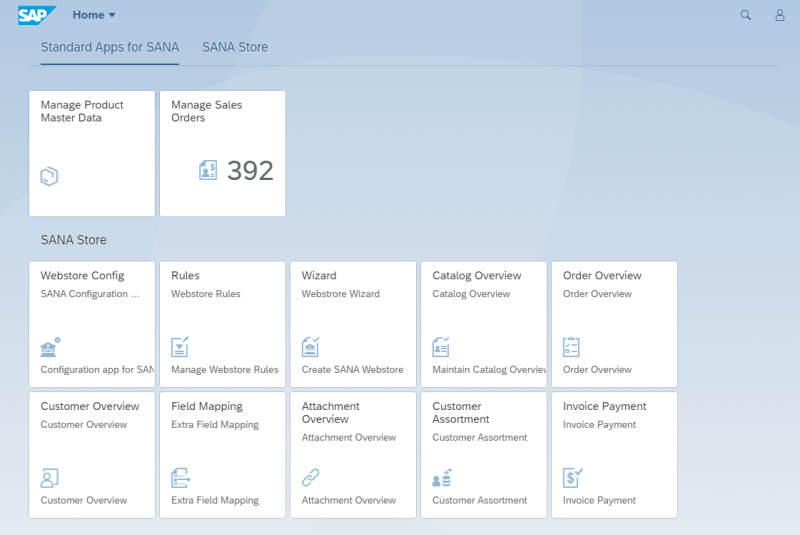Open the Manage Product Master Data tile title
Screen dimensions: 800x535
point(82,111)
